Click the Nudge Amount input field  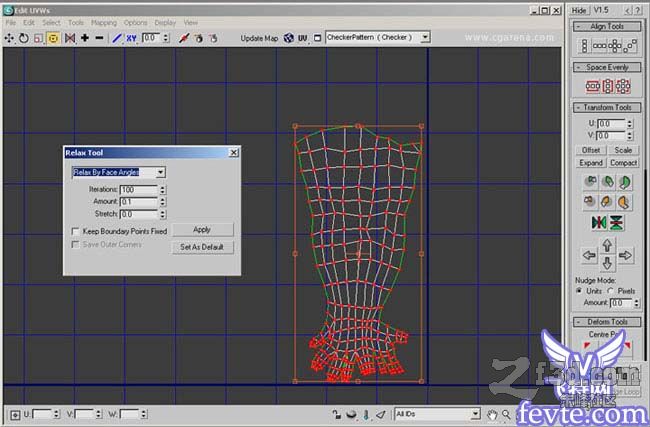coord(621,303)
